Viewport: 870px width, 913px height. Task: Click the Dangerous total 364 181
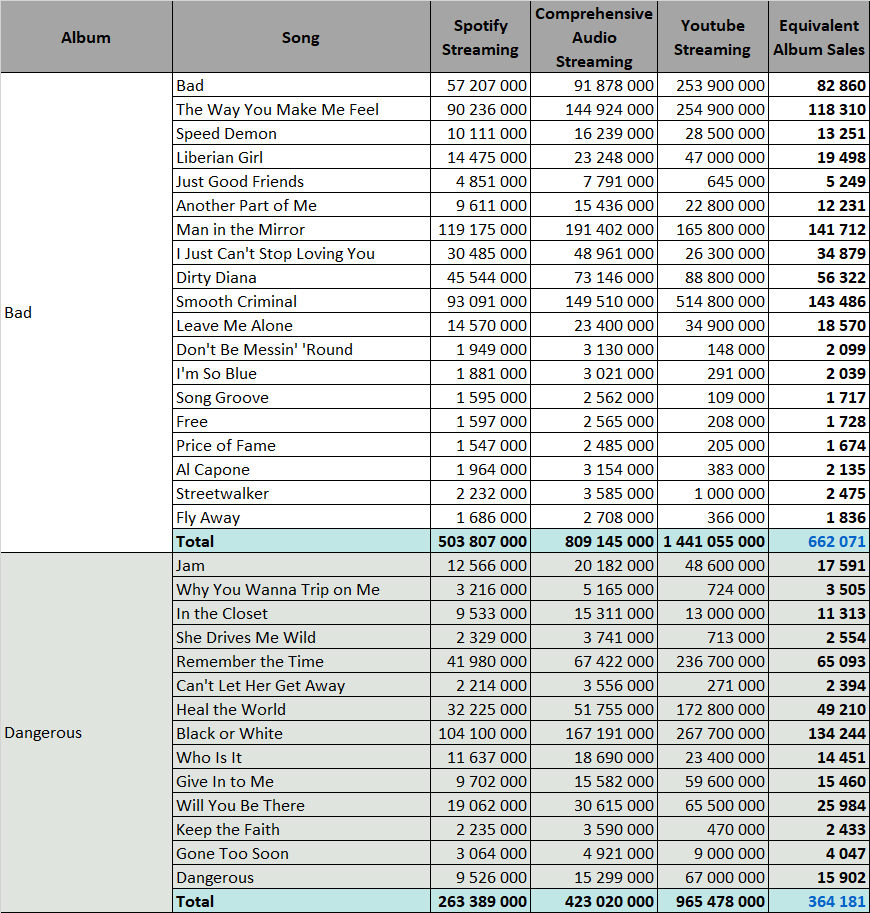click(819, 901)
